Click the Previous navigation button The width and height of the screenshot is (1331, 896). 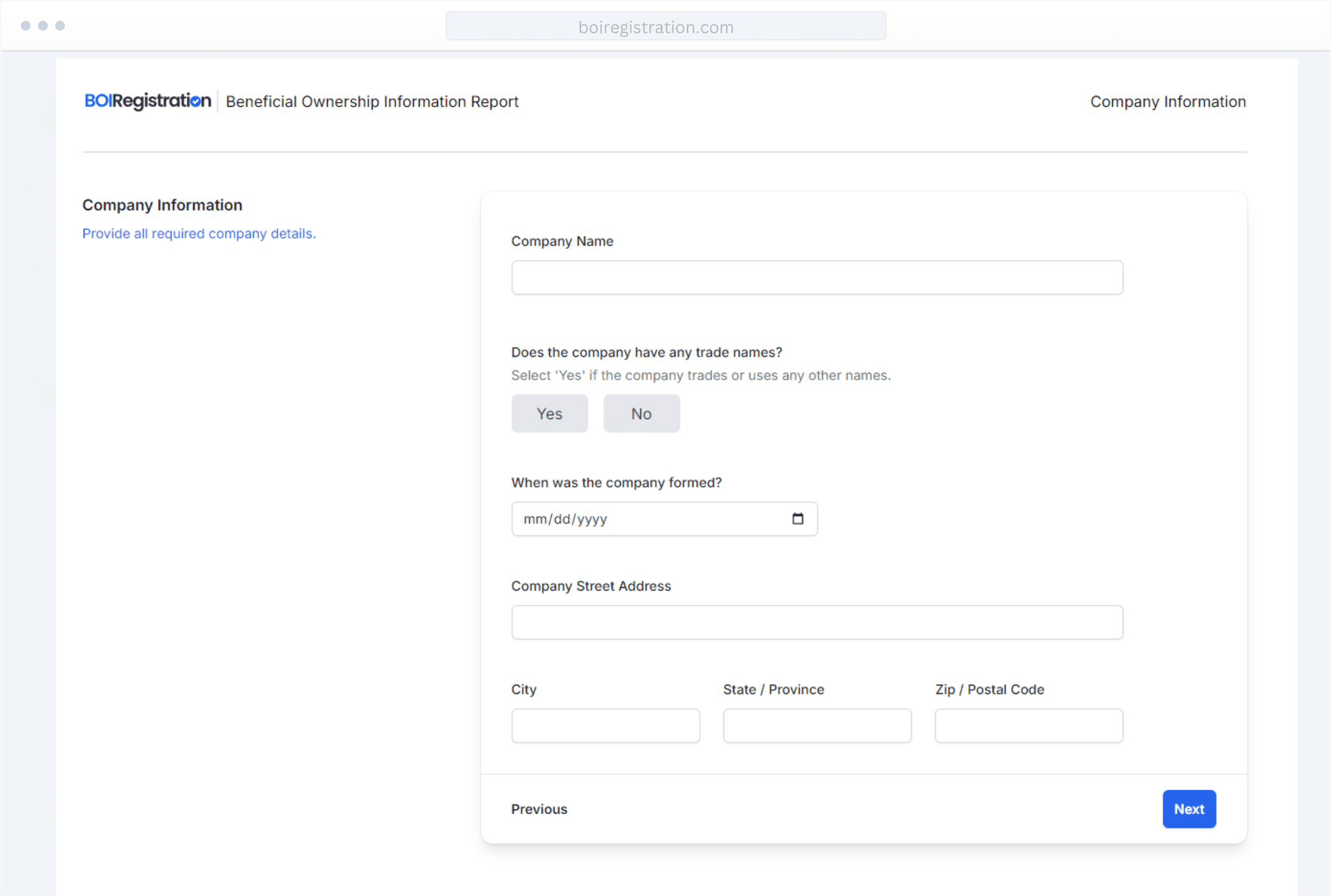(539, 809)
